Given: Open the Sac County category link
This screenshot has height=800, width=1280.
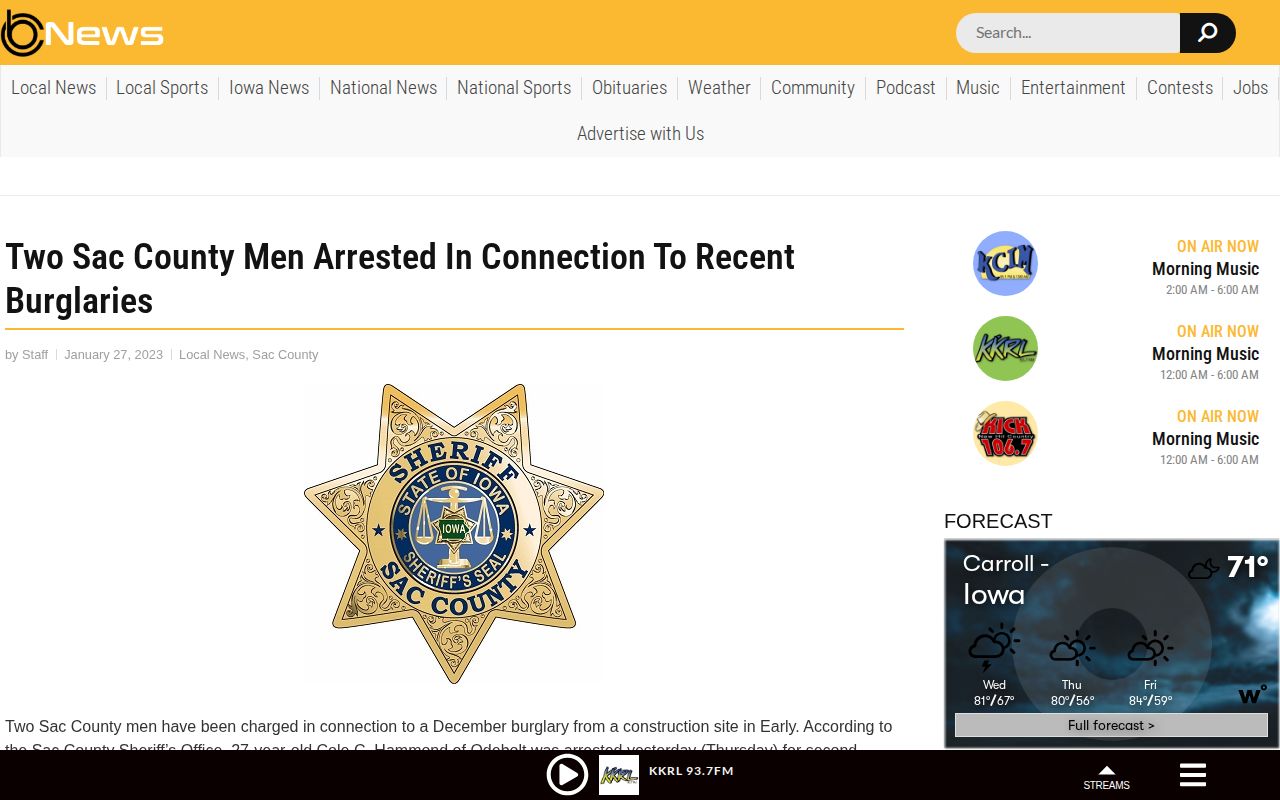Looking at the screenshot, I should [x=285, y=355].
